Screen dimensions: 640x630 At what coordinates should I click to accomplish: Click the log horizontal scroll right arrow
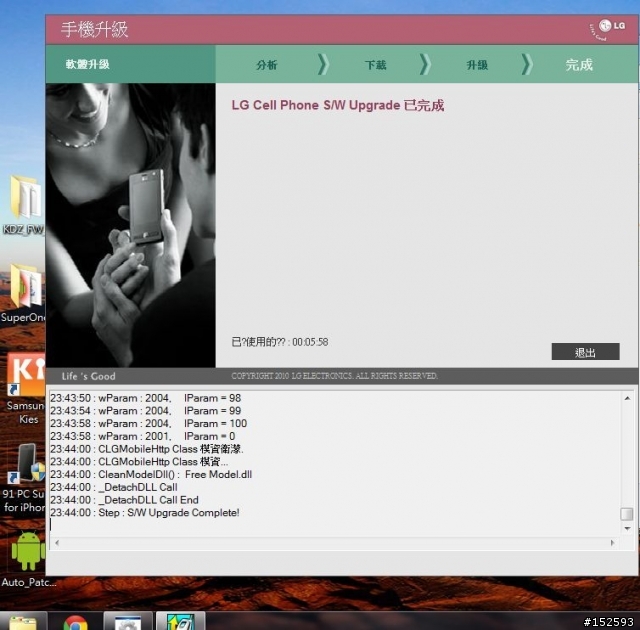click(x=612, y=543)
